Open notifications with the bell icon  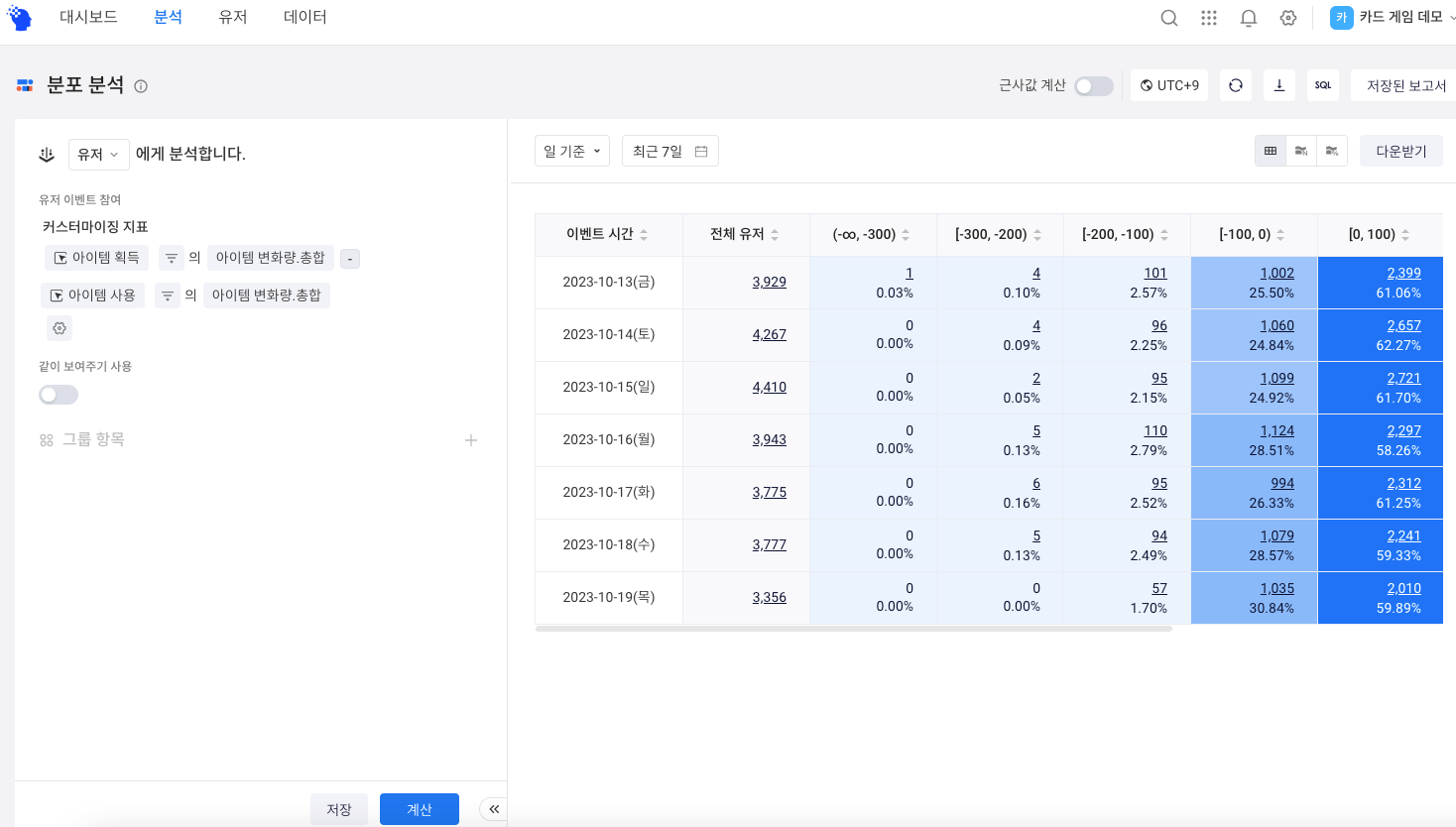click(1248, 17)
